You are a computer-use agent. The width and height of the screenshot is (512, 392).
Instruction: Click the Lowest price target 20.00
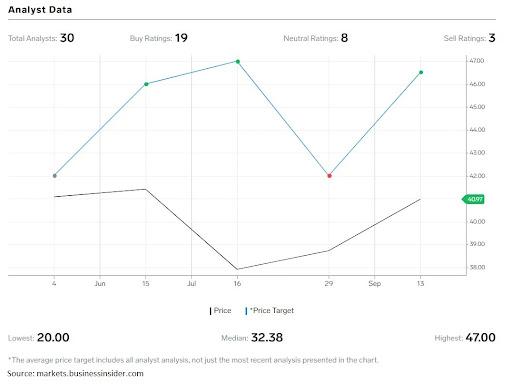coord(53,338)
